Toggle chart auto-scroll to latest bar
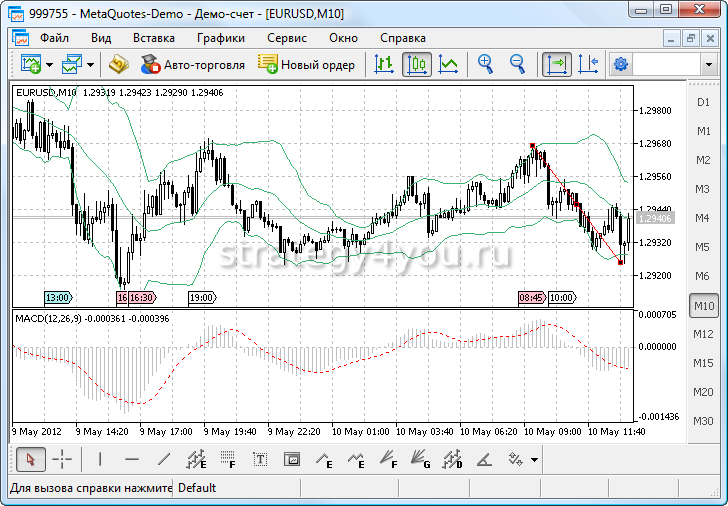The height and width of the screenshot is (506, 728). pos(557,64)
